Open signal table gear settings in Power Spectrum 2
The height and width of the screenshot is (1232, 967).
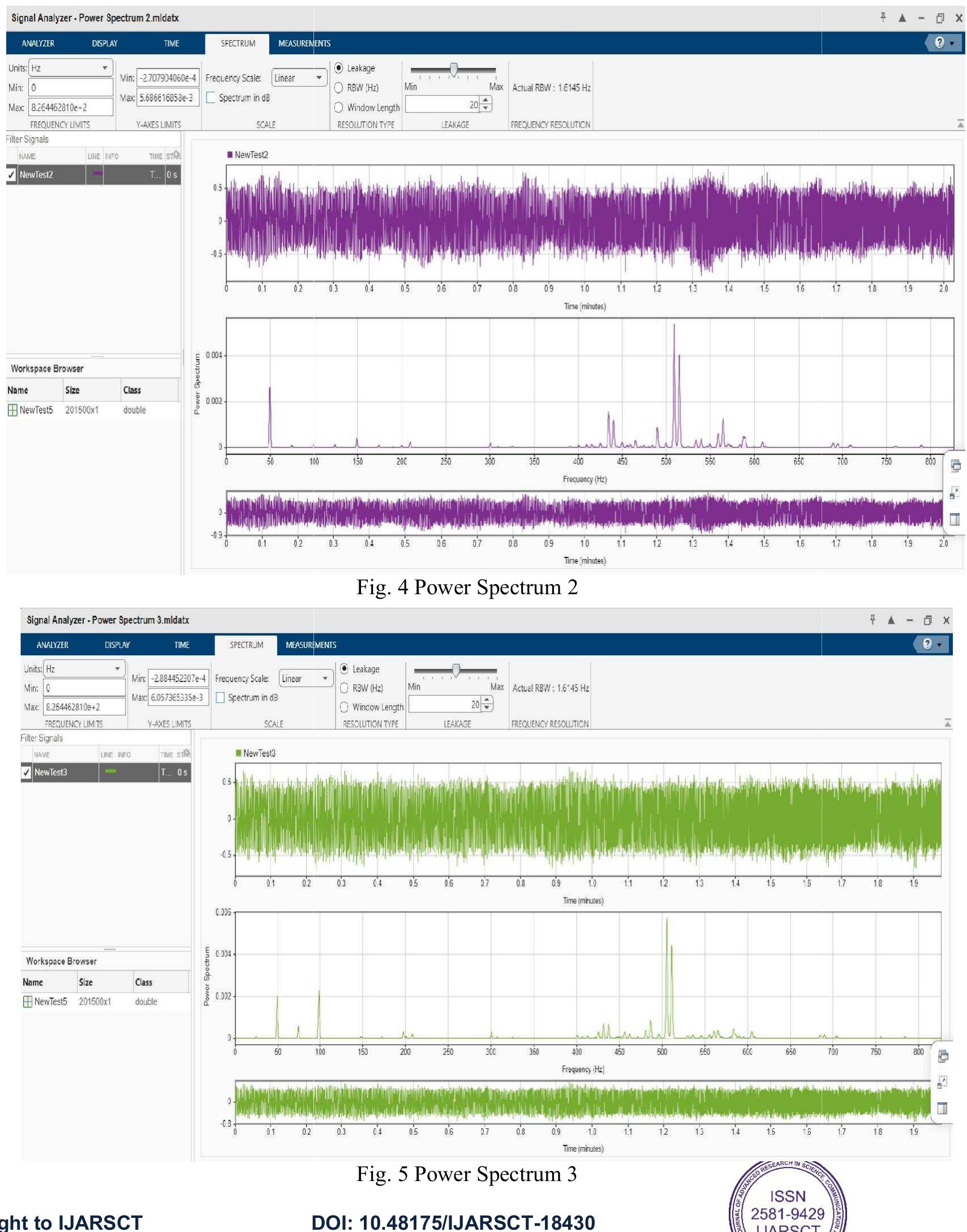point(177,154)
